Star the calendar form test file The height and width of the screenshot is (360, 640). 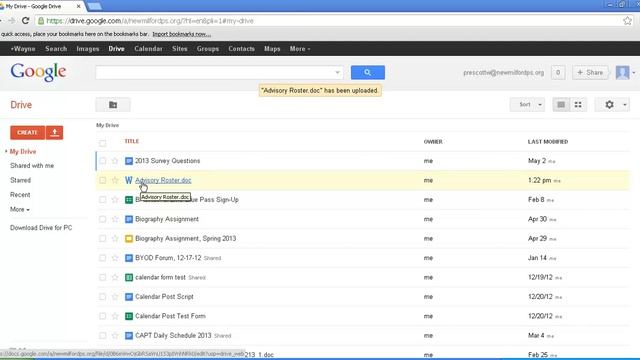pos(115,277)
